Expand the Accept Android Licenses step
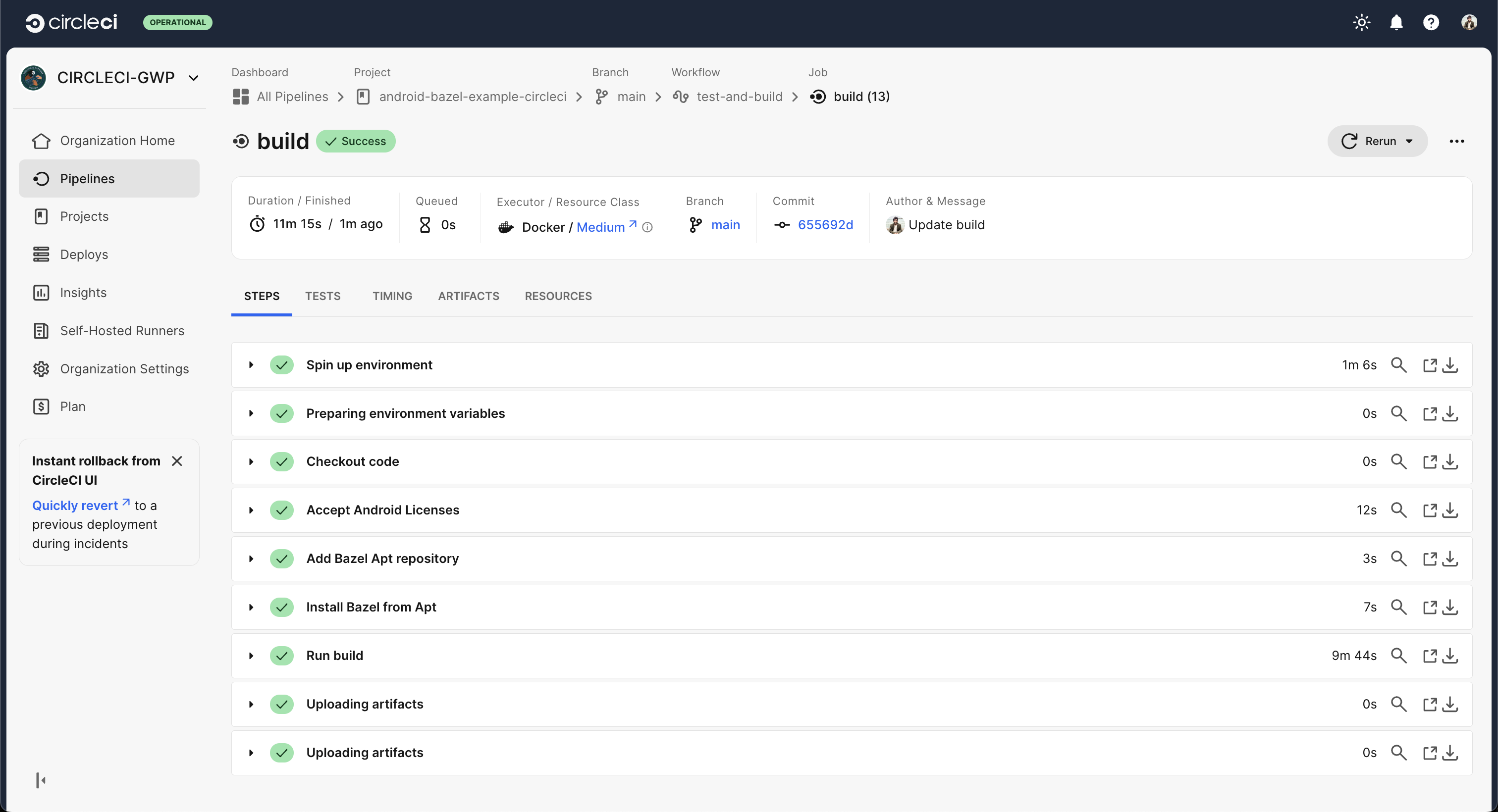This screenshot has height=812, width=1498. coord(251,510)
